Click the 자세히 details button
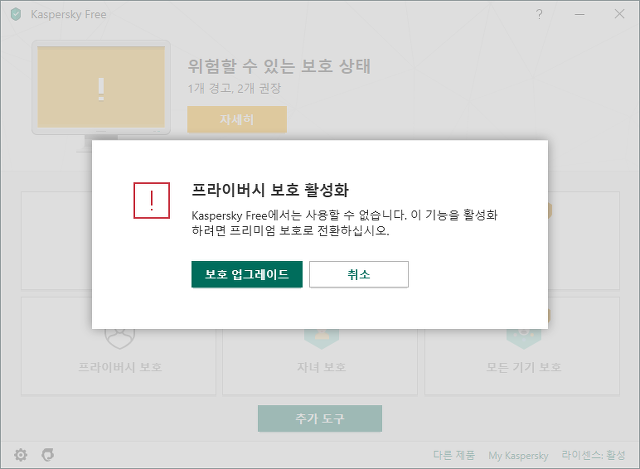This screenshot has width=640, height=469. click(x=237, y=120)
